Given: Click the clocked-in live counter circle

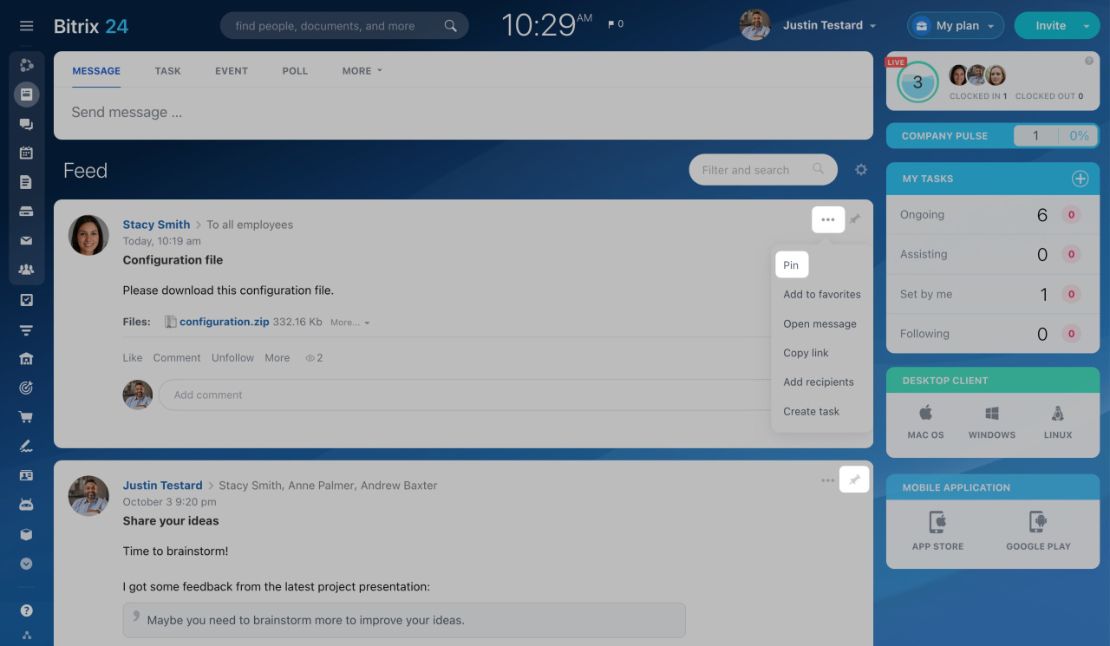Looking at the screenshot, I should pos(917,83).
